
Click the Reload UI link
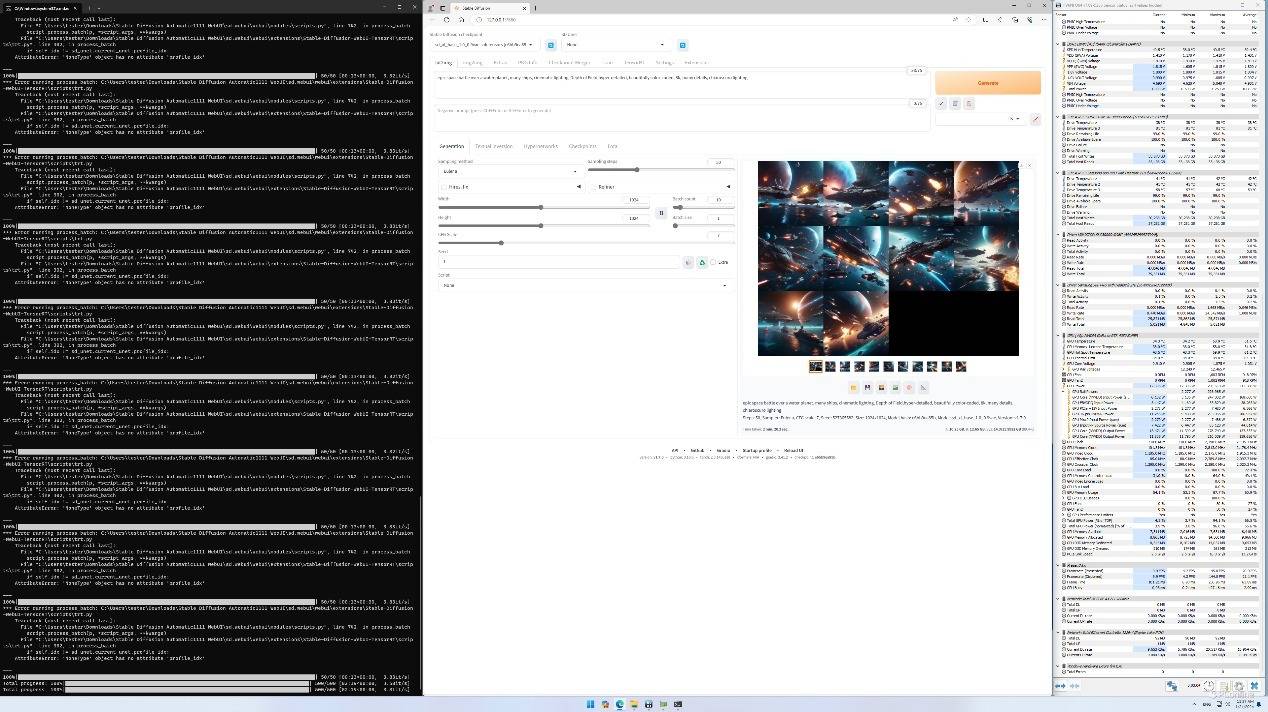point(793,450)
